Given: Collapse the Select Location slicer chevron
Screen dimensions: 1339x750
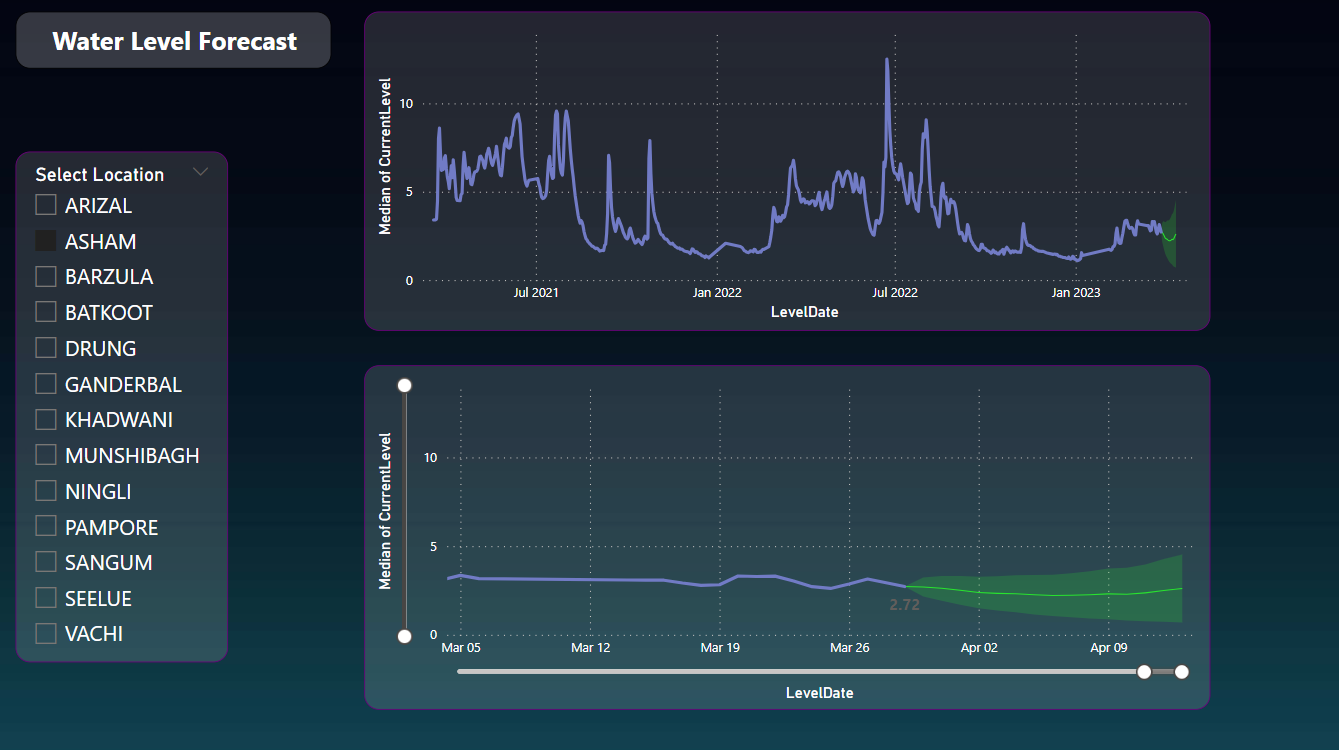Looking at the screenshot, I should pyautogui.click(x=200, y=172).
